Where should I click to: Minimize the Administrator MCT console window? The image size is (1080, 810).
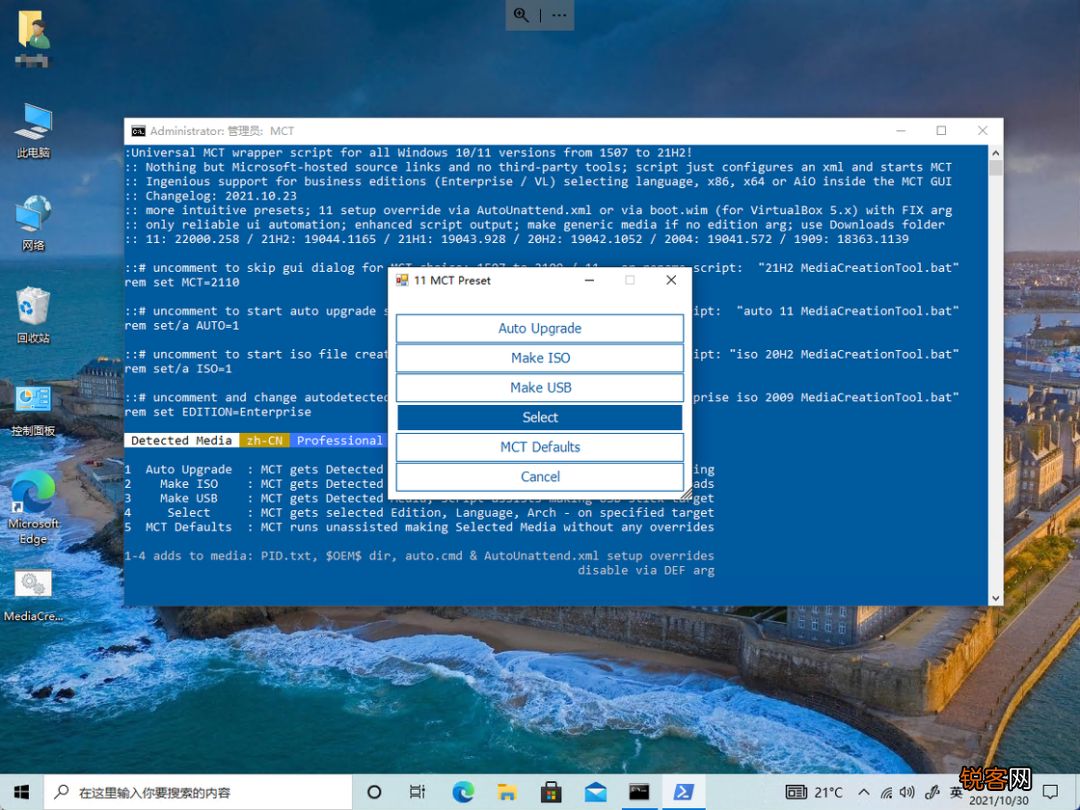(x=900, y=131)
